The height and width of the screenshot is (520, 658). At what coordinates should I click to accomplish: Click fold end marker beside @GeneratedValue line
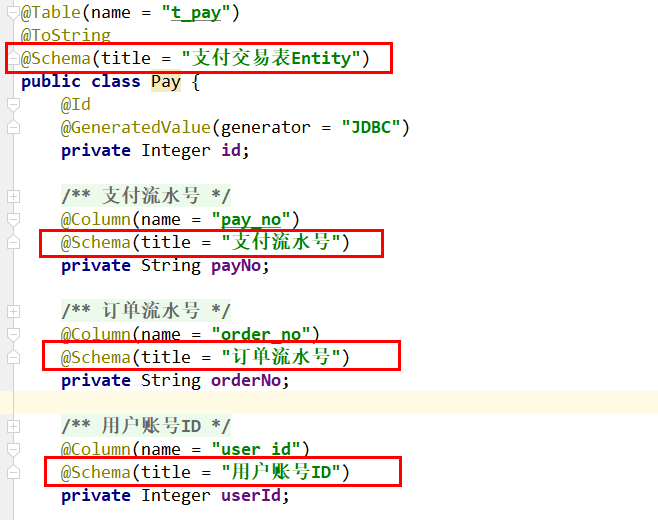(x=13, y=128)
